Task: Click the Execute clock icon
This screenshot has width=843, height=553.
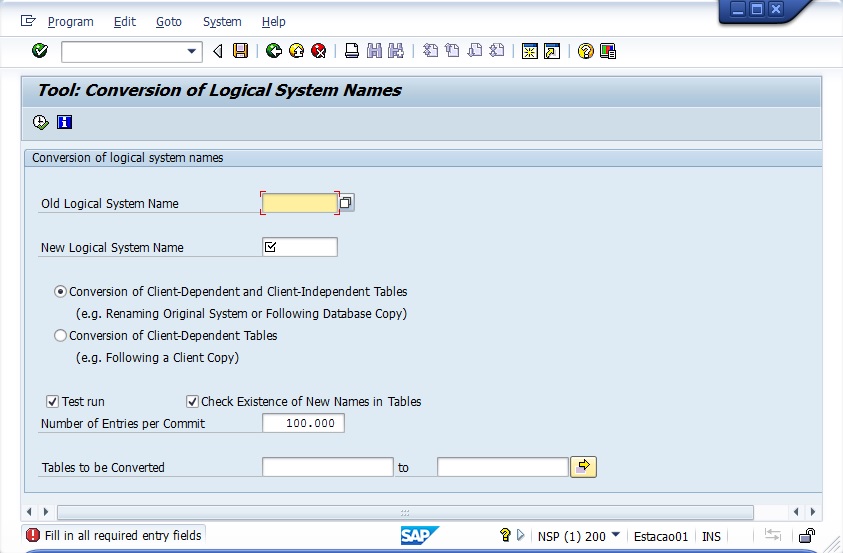Action: click(41, 123)
